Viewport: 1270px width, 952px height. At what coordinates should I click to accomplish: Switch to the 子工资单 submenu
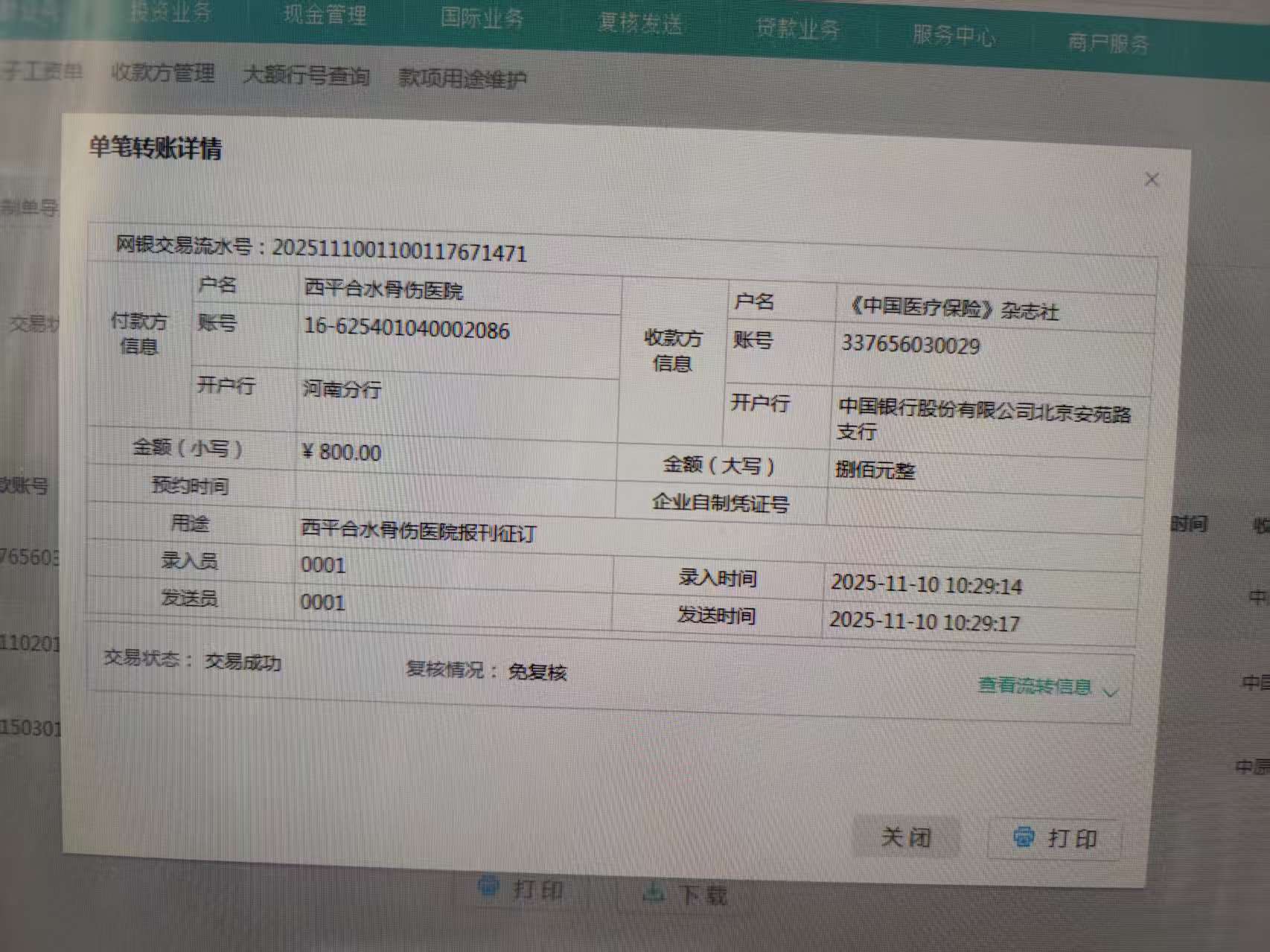coord(42,71)
